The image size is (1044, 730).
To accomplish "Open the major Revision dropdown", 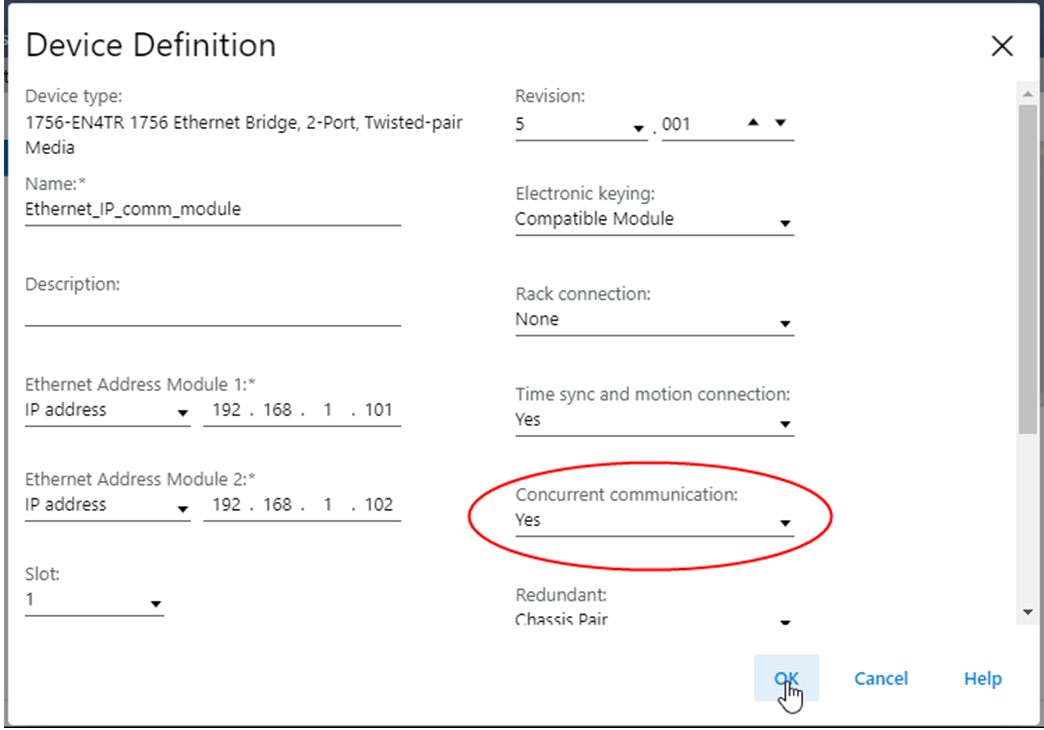I will tap(638, 130).
